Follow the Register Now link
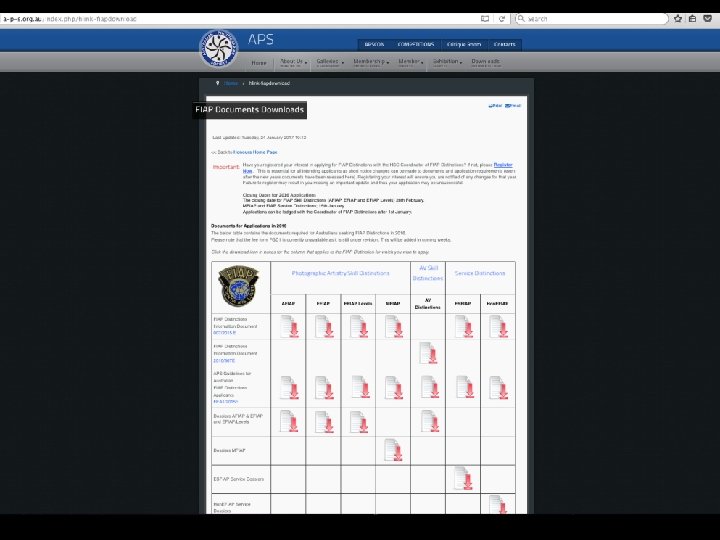This screenshot has width=720, height=540. click(x=503, y=165)
